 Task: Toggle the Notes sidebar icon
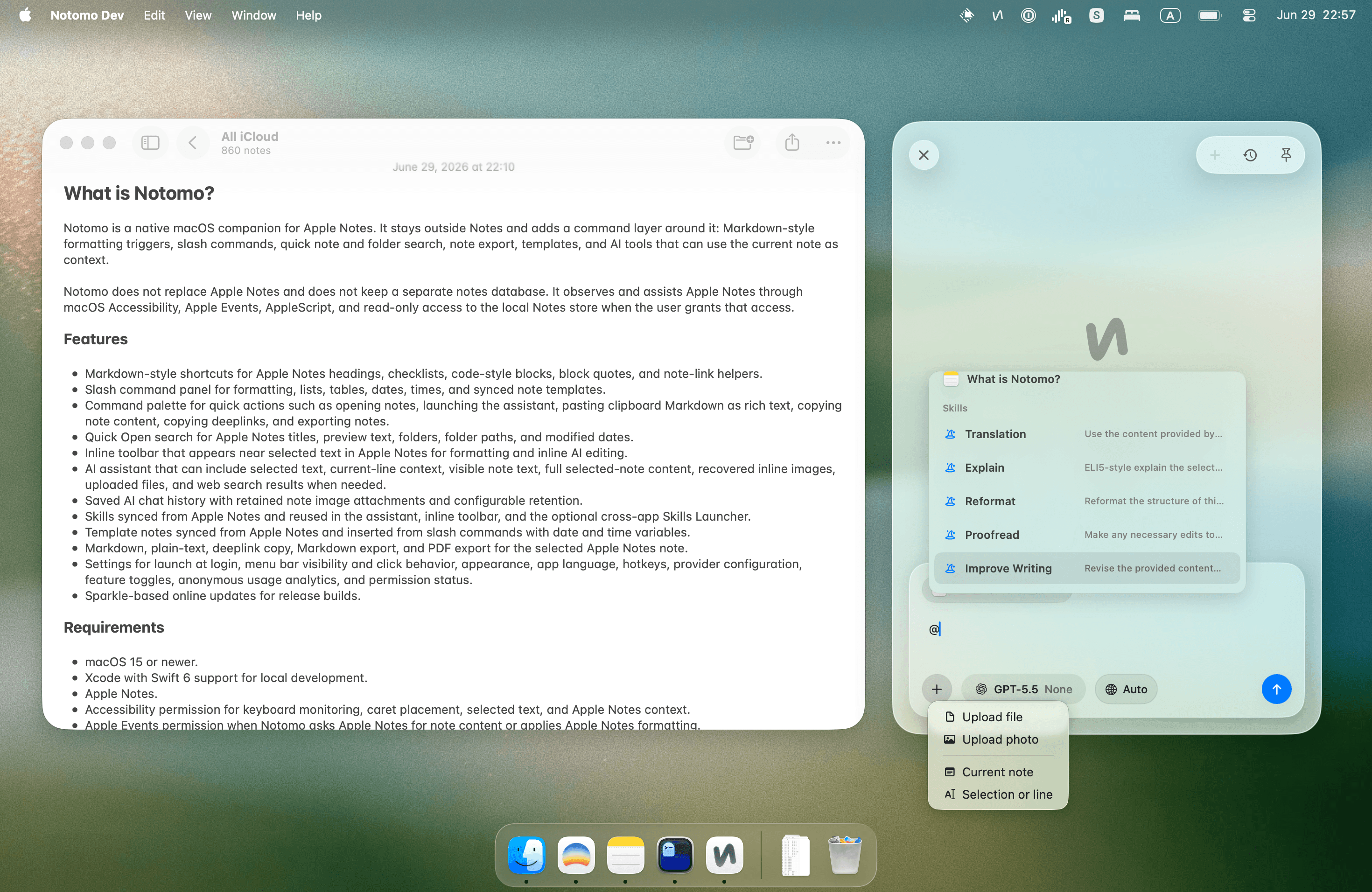click(x=150, y=142)
